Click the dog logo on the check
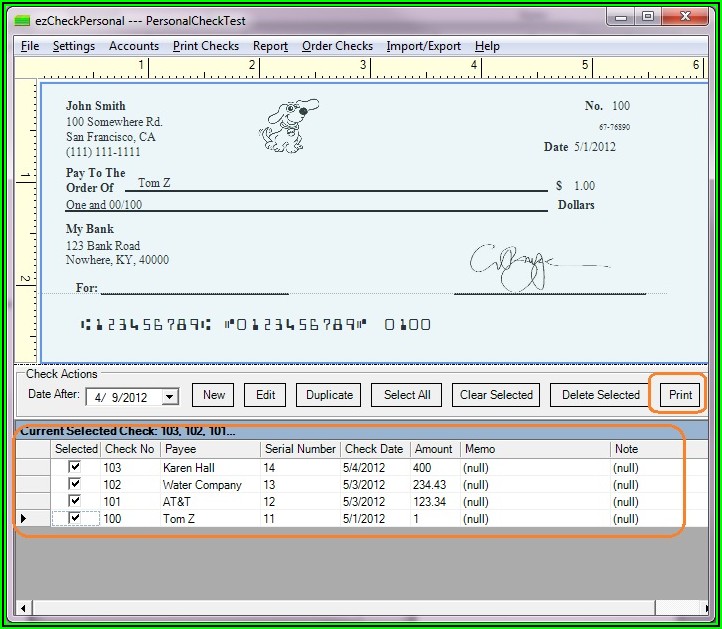The width and height of the screenshot is (722, 629). tap(288, 125)
